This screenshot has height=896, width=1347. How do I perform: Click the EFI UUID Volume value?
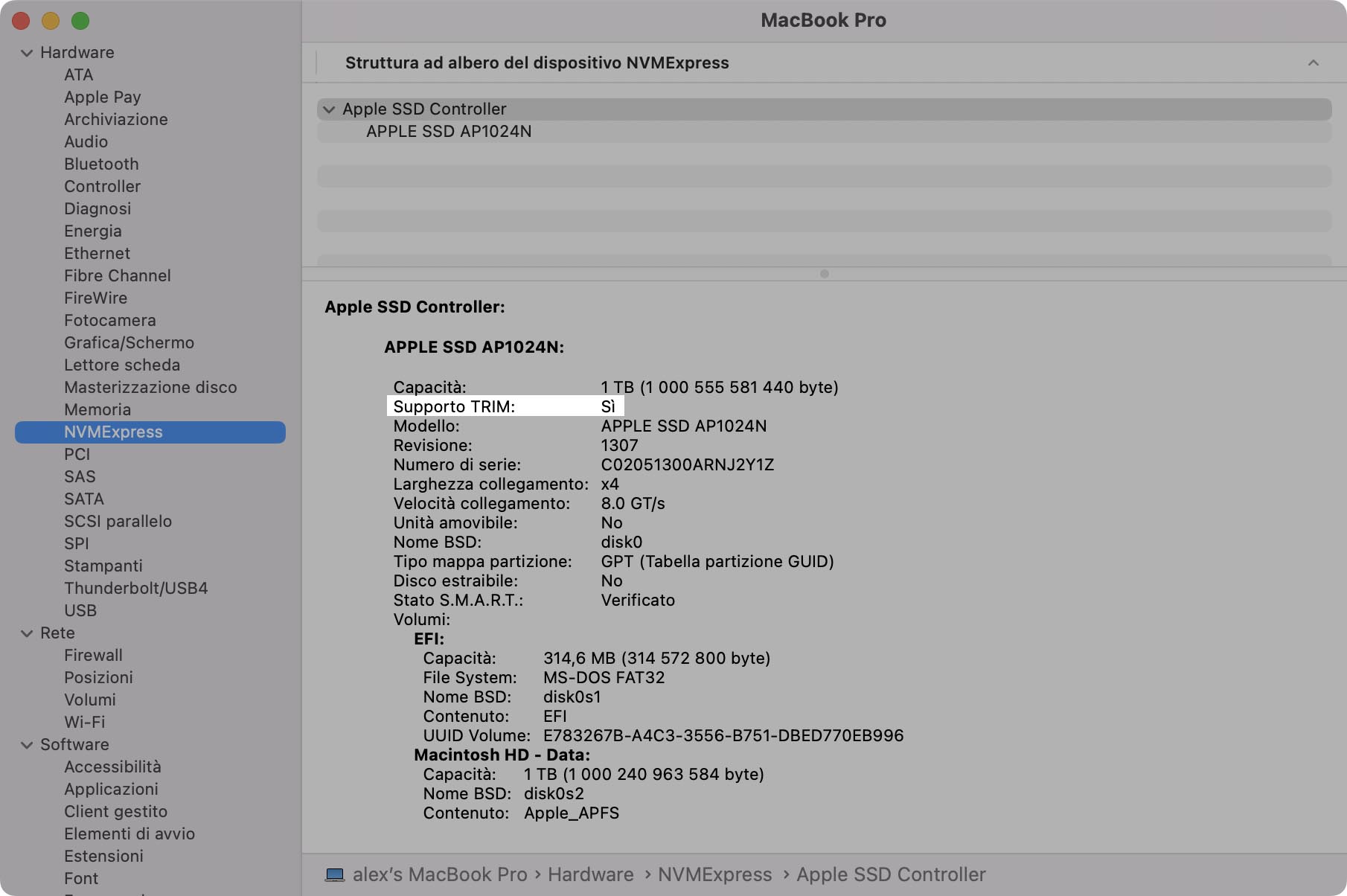pos(723,736)
